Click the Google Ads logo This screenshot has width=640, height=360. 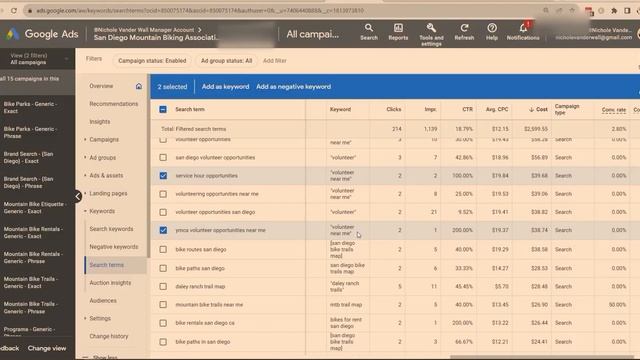(42, 34)
